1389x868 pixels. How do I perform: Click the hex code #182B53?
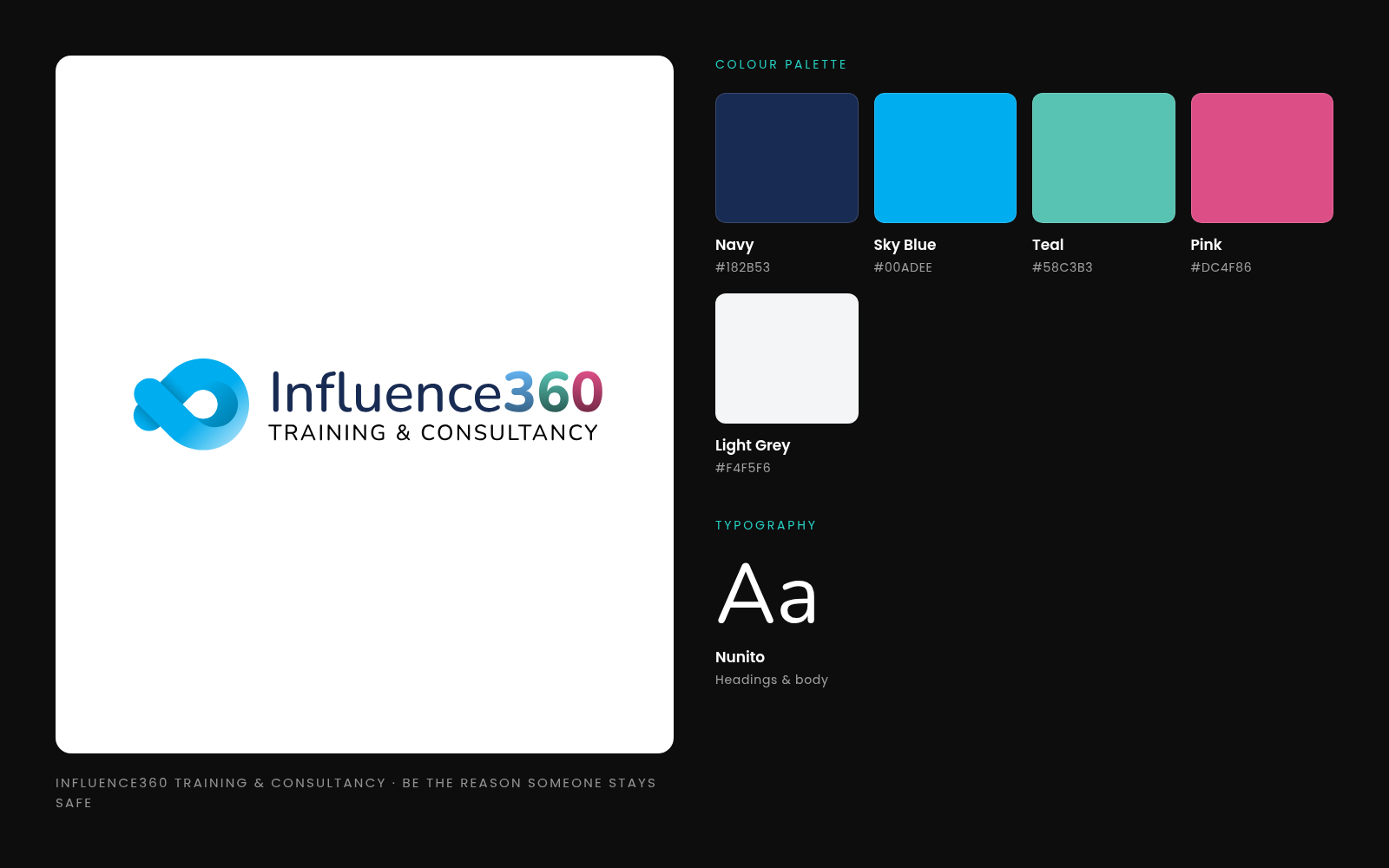pyautogui.click(x=742, y=267)
